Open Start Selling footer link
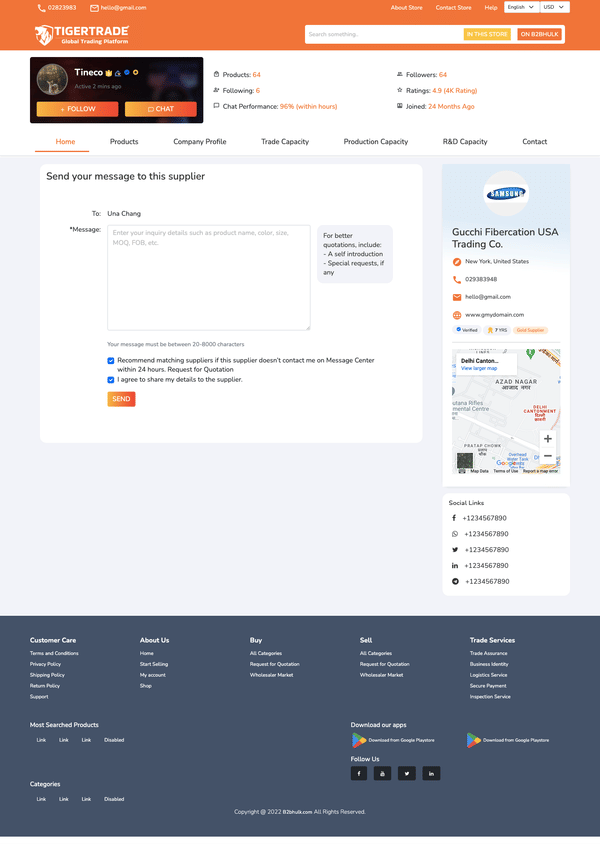 [x=154, y=664]
